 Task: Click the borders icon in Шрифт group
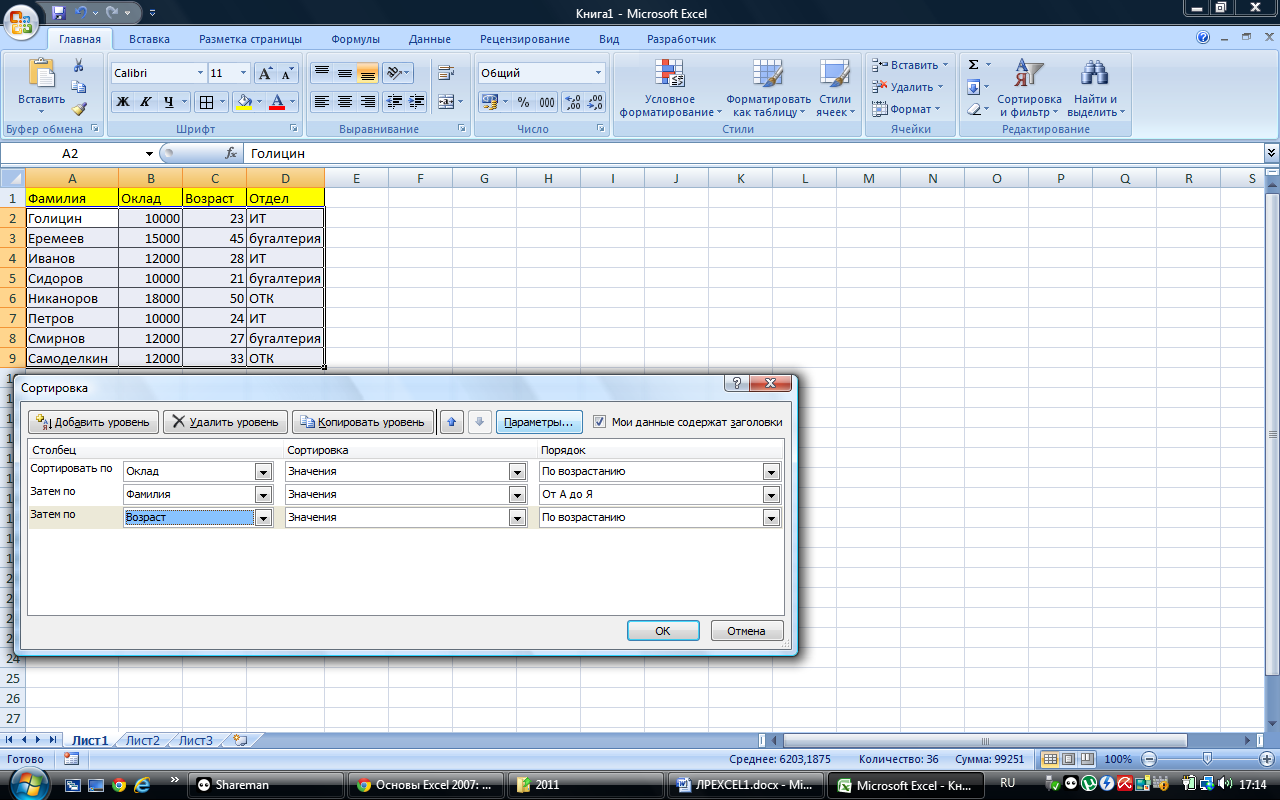[205, 101]
